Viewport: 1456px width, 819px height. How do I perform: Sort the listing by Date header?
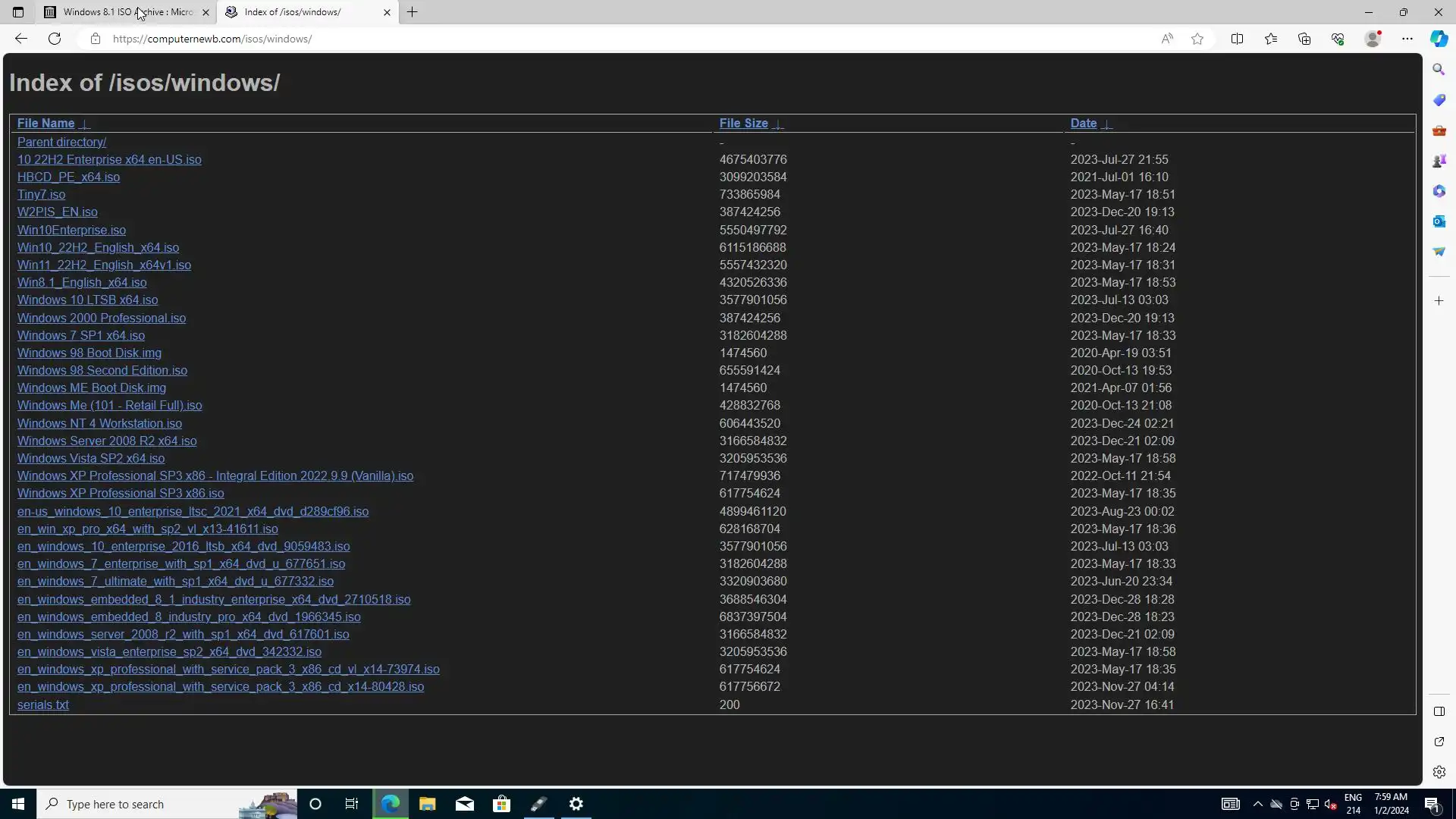(1083, 124)
